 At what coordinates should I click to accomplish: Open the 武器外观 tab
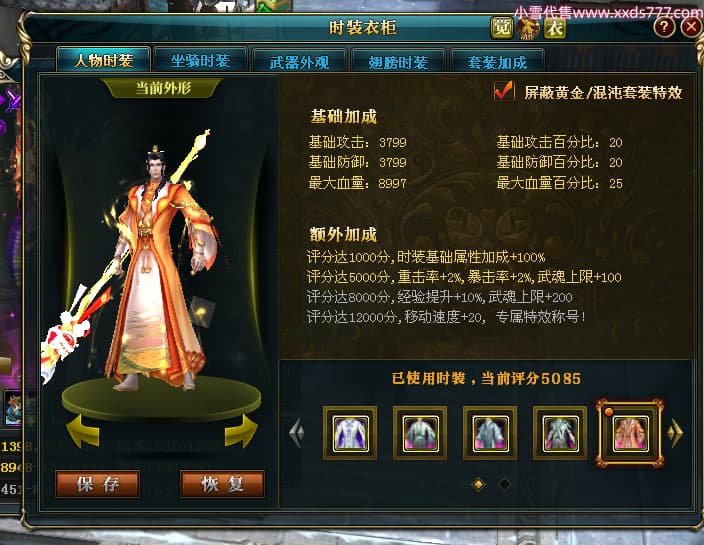[x=299, y=62]
